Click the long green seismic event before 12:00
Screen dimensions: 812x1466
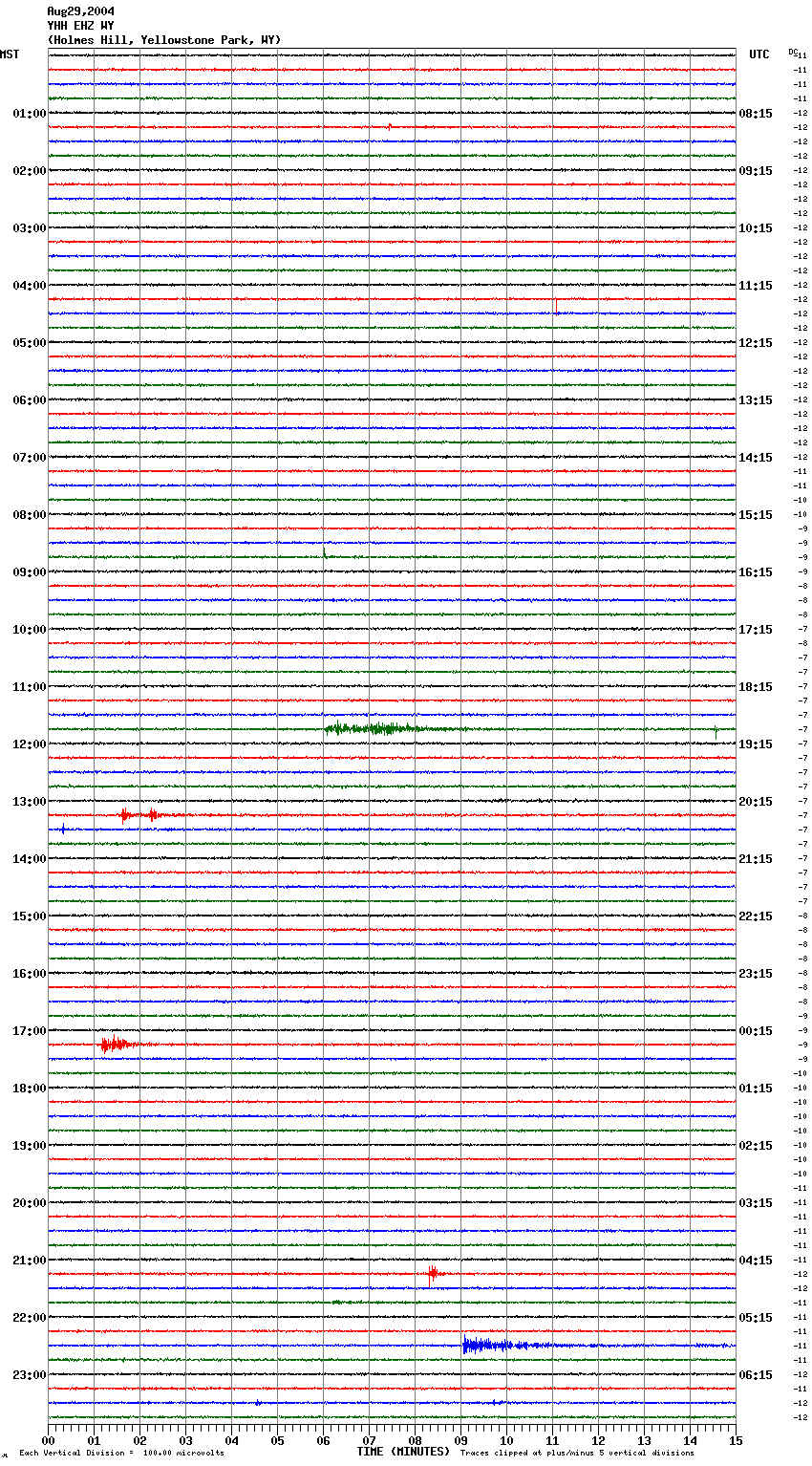[x=396, y=729]
